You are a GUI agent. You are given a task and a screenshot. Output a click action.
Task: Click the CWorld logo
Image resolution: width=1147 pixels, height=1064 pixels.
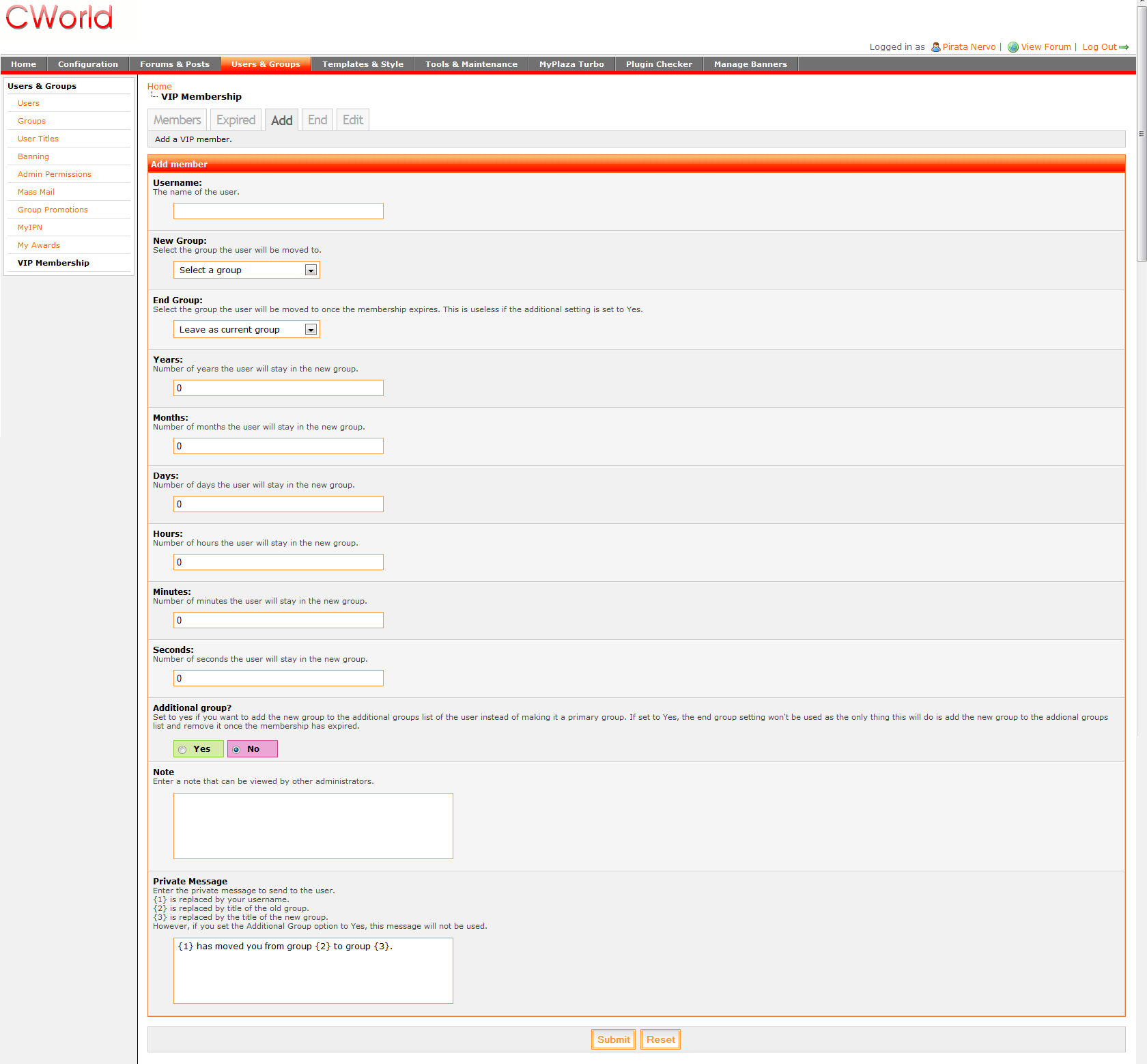(59, 18)
